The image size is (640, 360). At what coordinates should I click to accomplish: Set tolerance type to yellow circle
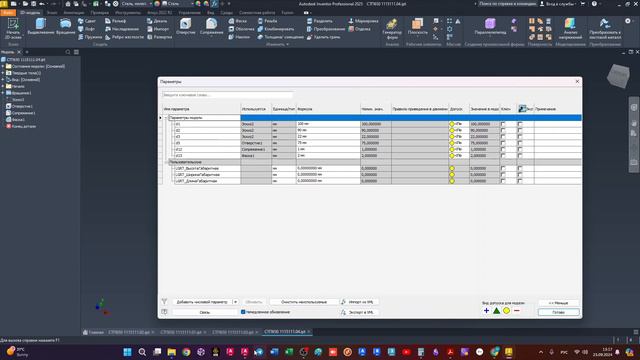point(506,311)
